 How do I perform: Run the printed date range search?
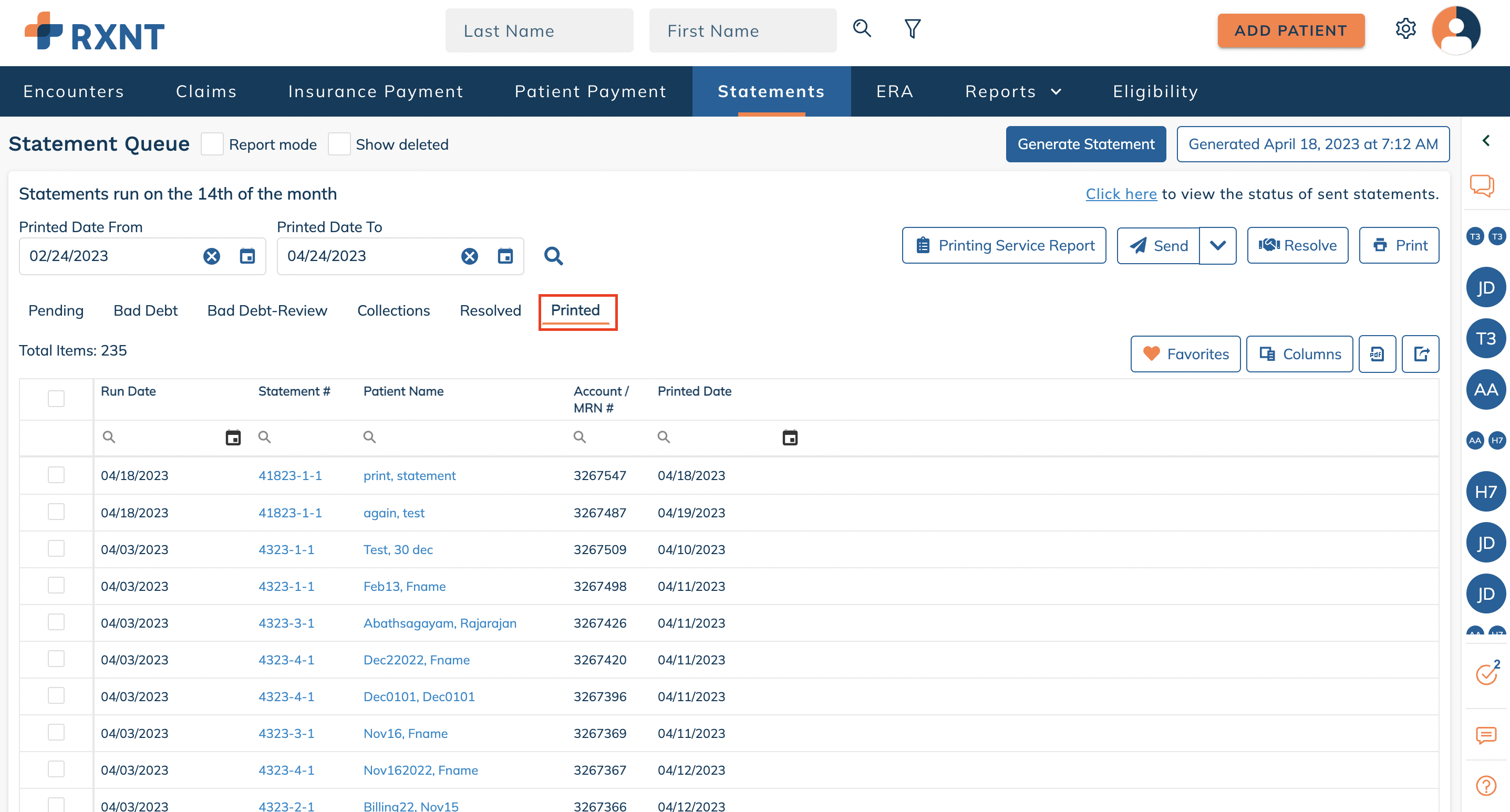(553, 256)
